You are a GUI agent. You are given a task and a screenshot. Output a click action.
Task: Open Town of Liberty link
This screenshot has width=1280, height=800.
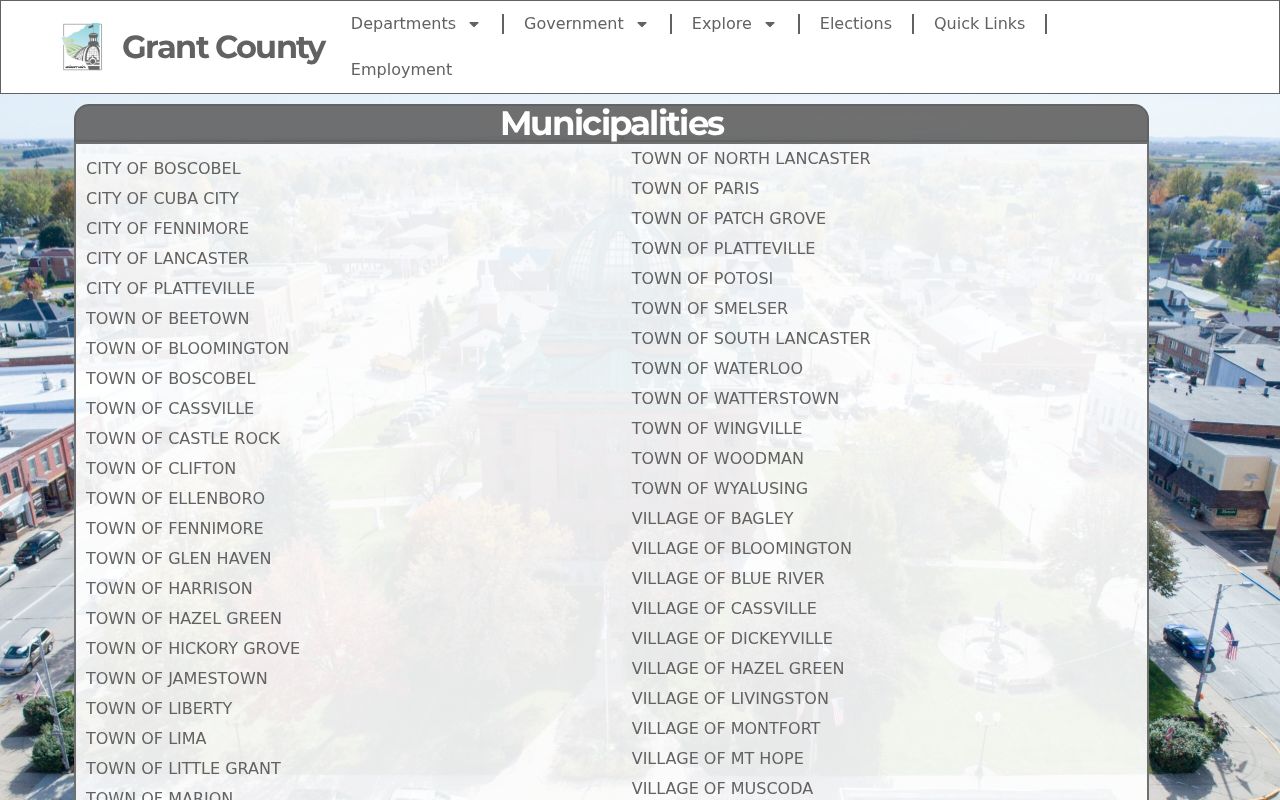pyautogui.click(x=159, y=708)
